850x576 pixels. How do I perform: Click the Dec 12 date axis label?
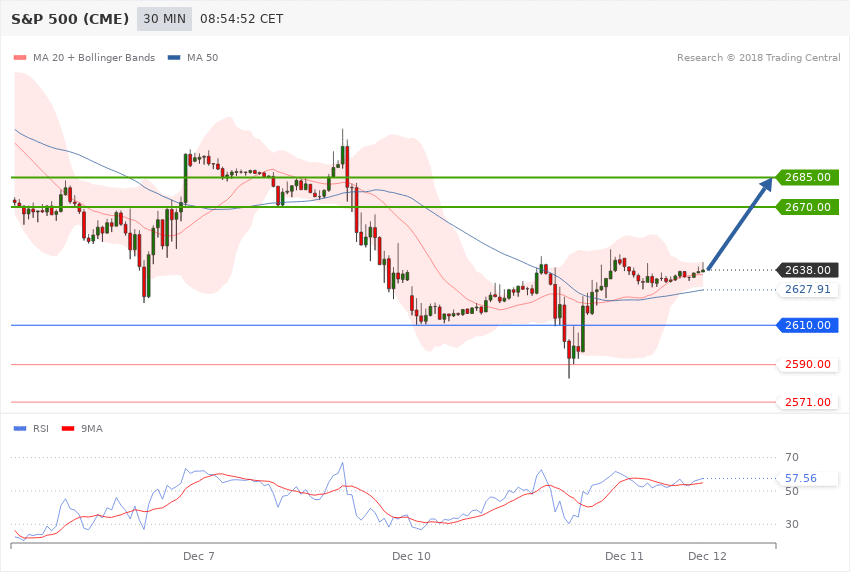707,556
